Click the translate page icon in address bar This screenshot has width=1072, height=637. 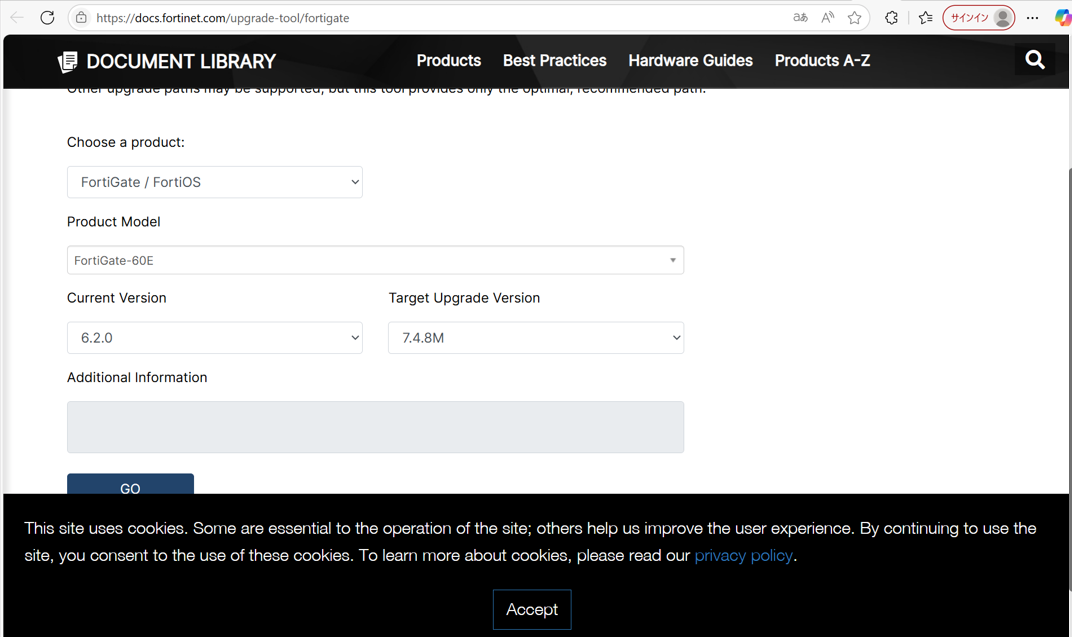point(800,18)
